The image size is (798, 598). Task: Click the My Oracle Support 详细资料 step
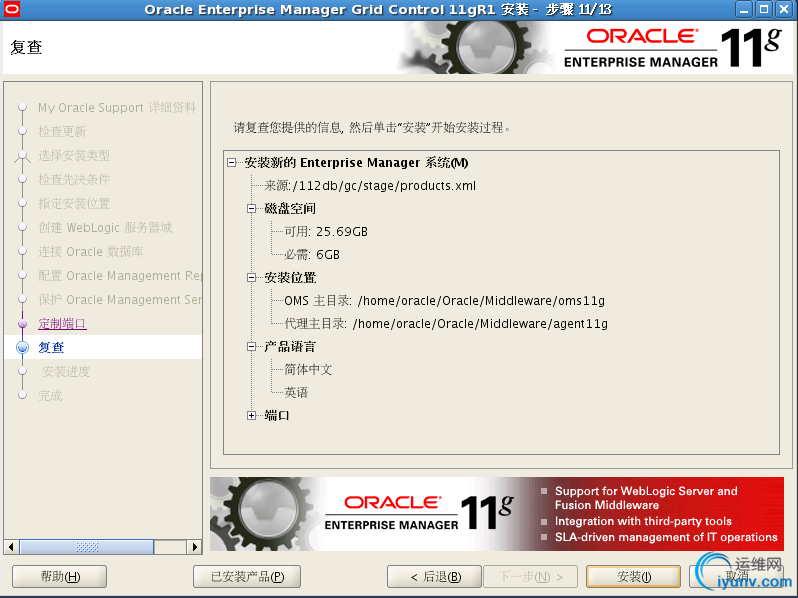point(117,108)
